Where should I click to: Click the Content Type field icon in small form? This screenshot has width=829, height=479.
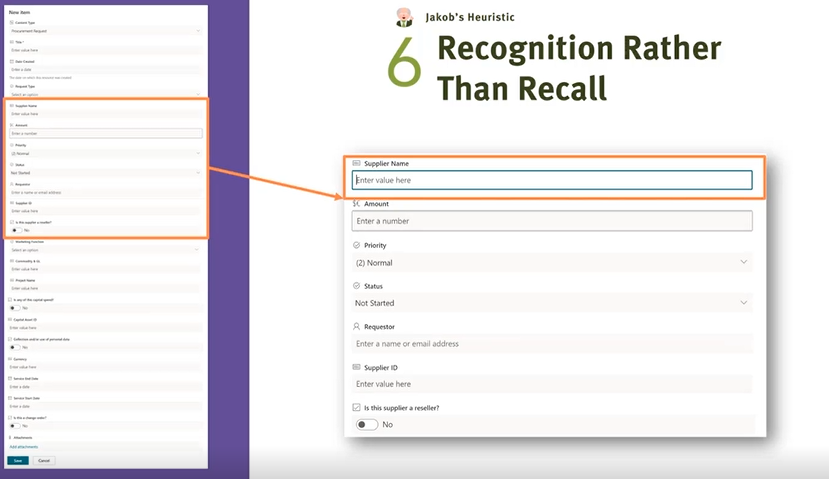pyautogui.click(x=12, y=23)
